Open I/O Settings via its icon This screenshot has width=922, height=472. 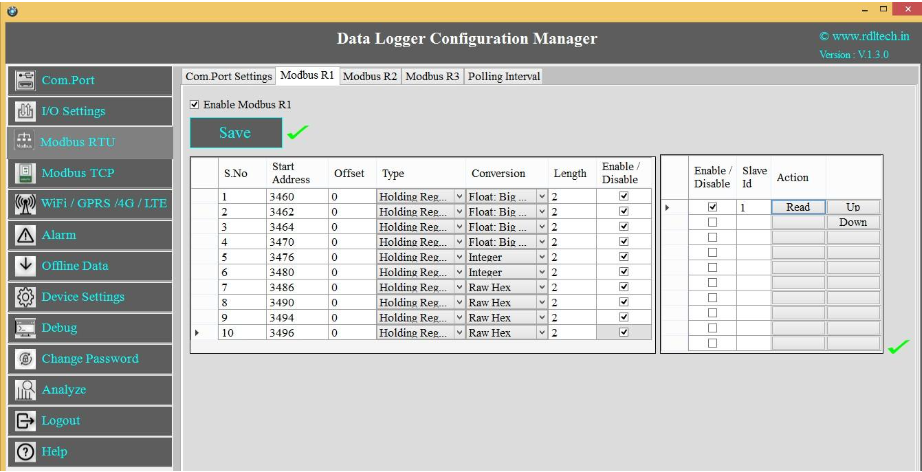pos(25,111)
